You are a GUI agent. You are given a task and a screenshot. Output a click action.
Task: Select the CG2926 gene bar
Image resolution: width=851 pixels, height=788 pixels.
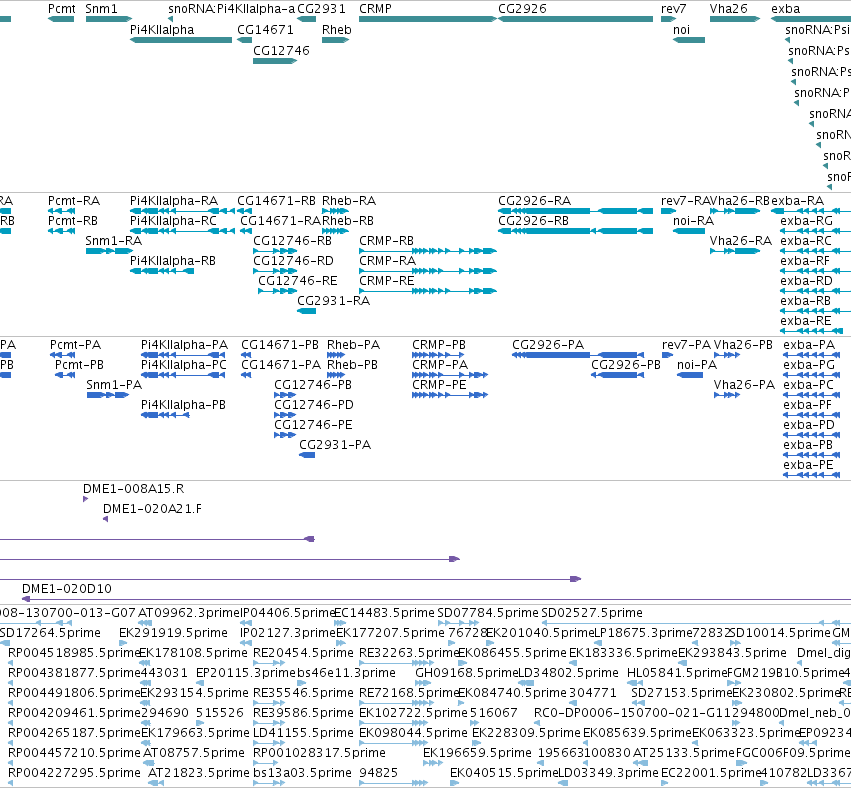[575, 19]
